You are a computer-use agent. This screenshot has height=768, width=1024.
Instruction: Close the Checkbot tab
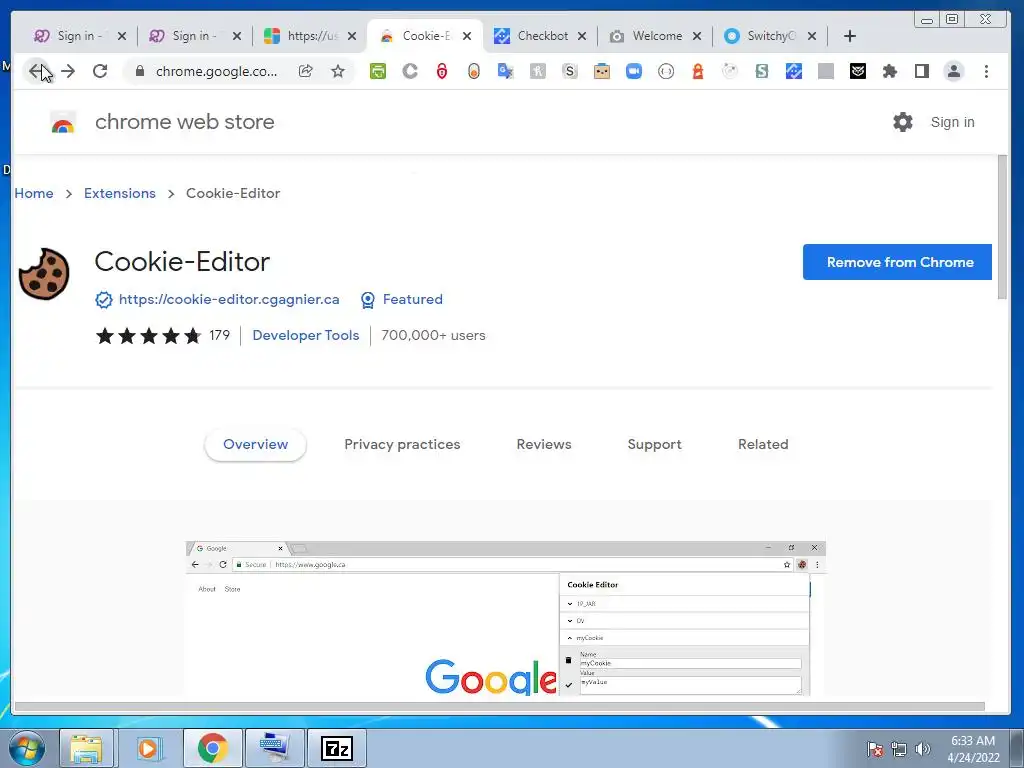[582, 36]
